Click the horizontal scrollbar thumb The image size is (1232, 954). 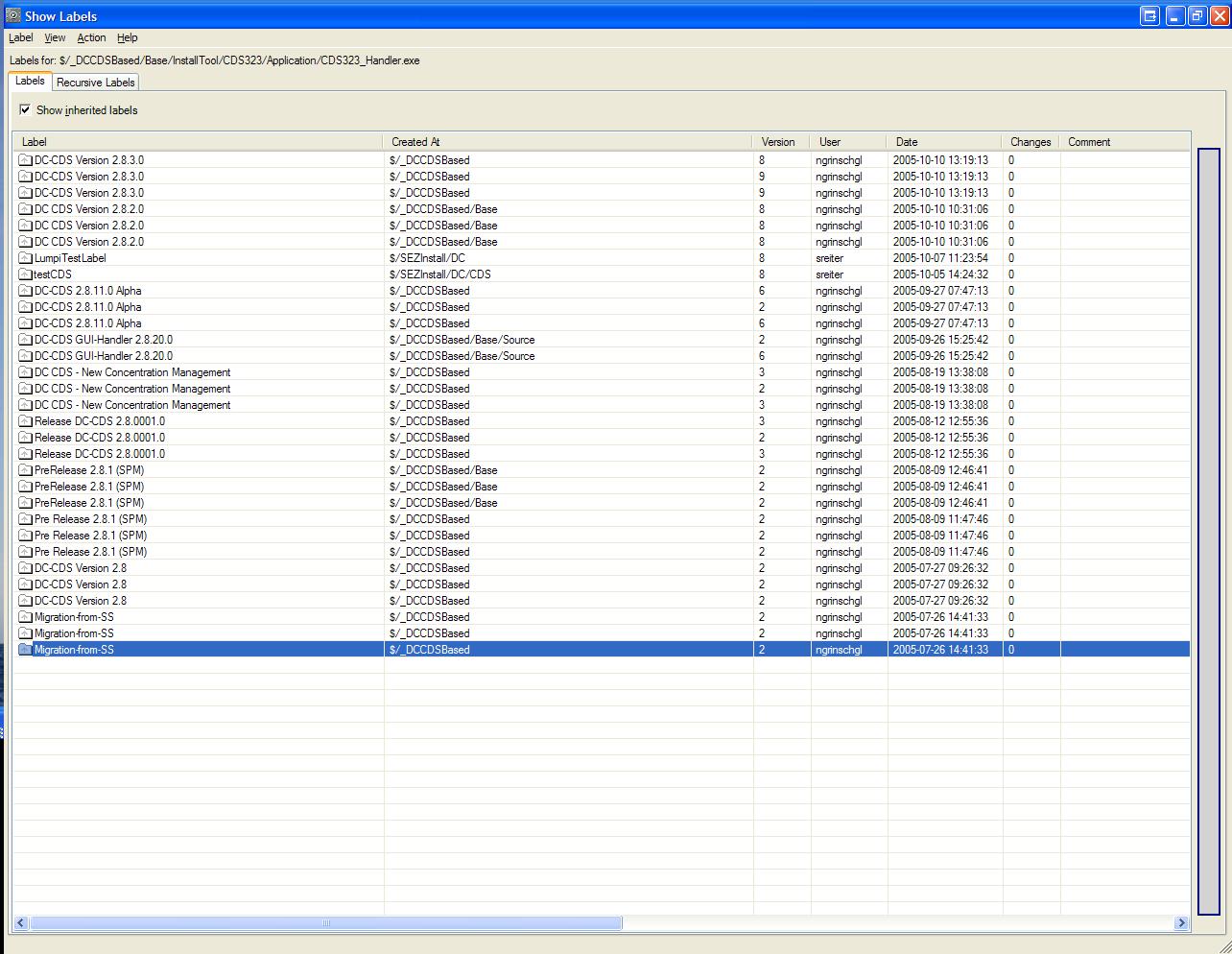coord(326,923)
